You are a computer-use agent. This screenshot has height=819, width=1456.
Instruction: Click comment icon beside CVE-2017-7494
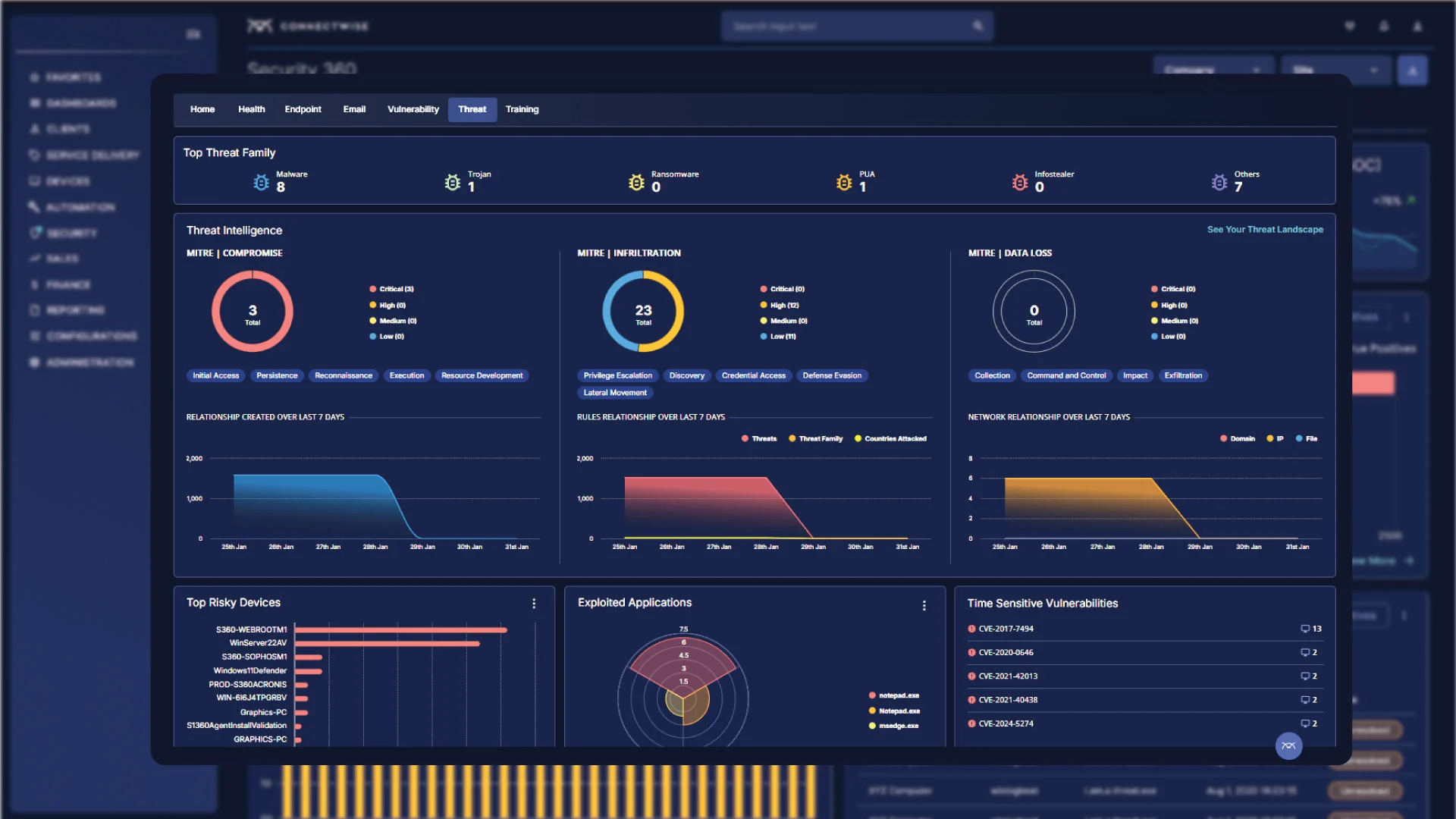tap(1305, 629)
